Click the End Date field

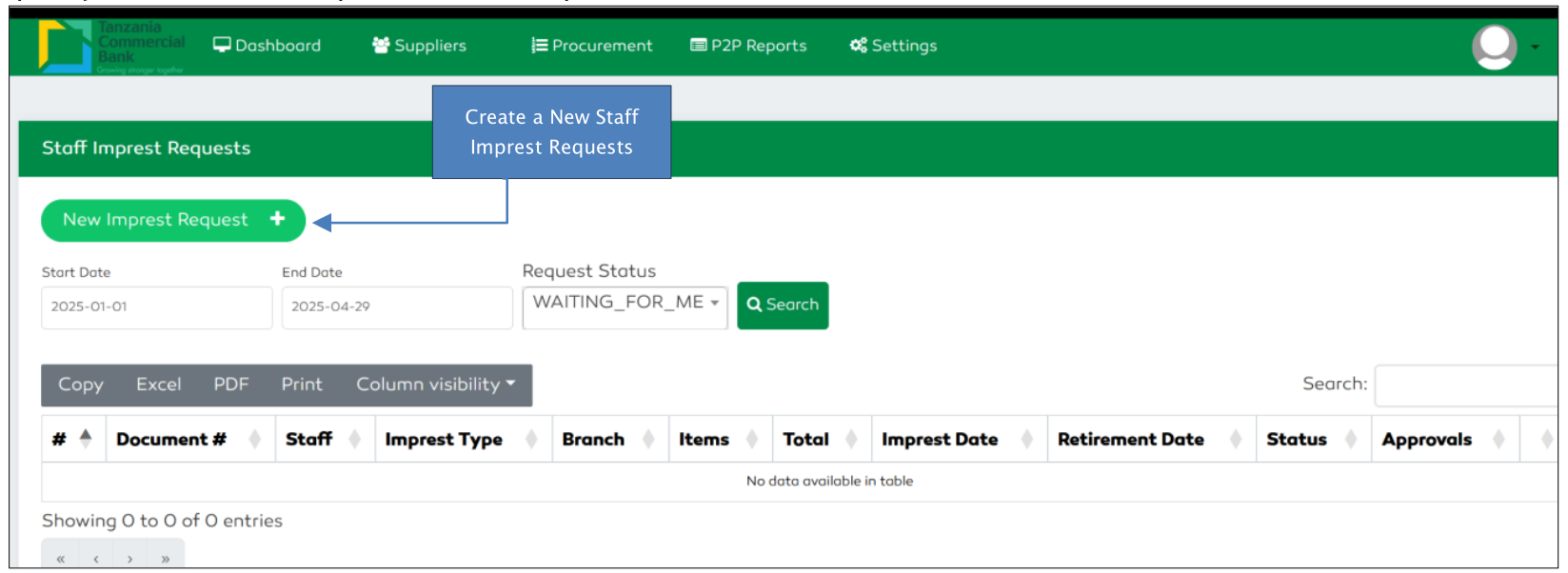397,307
